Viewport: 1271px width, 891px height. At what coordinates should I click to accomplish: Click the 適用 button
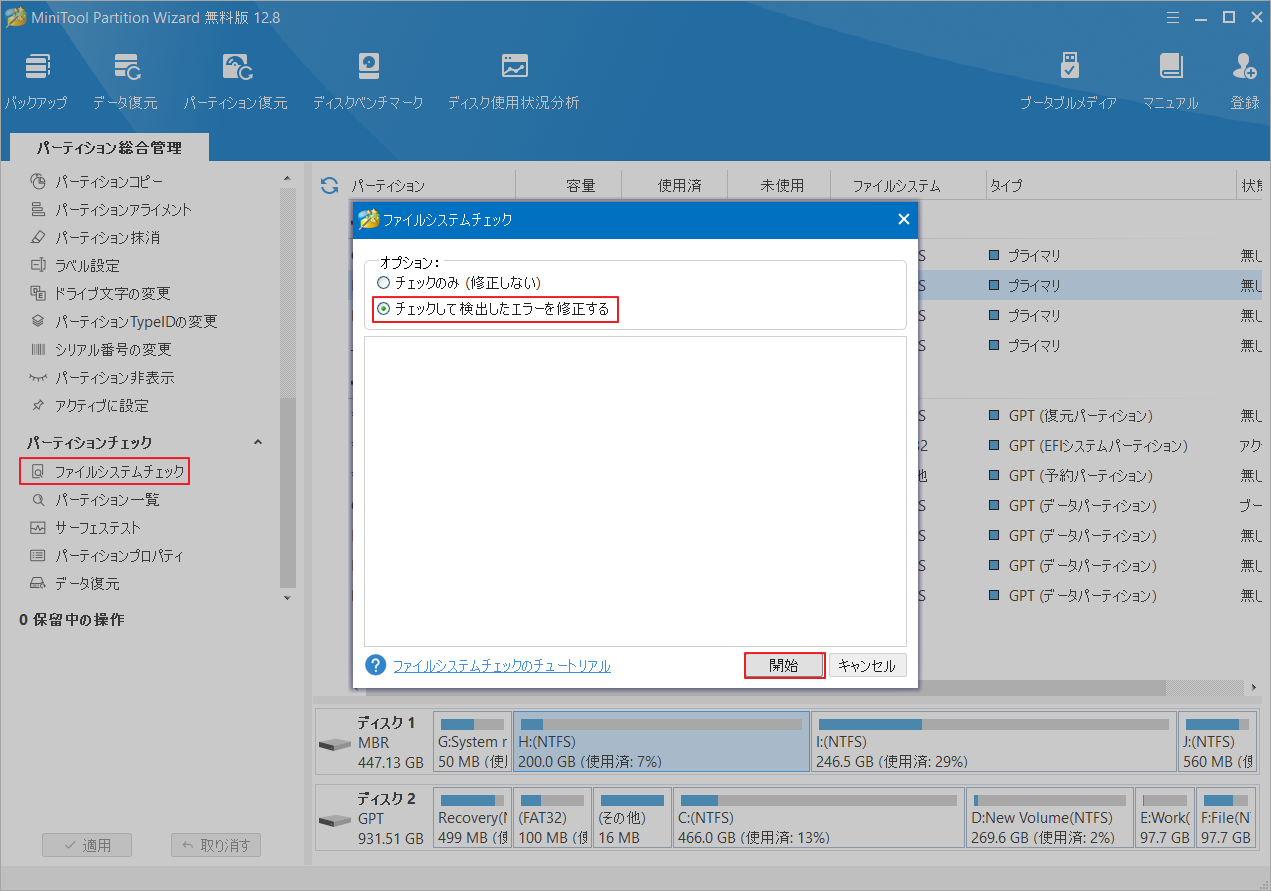click(x=87, y=845)
